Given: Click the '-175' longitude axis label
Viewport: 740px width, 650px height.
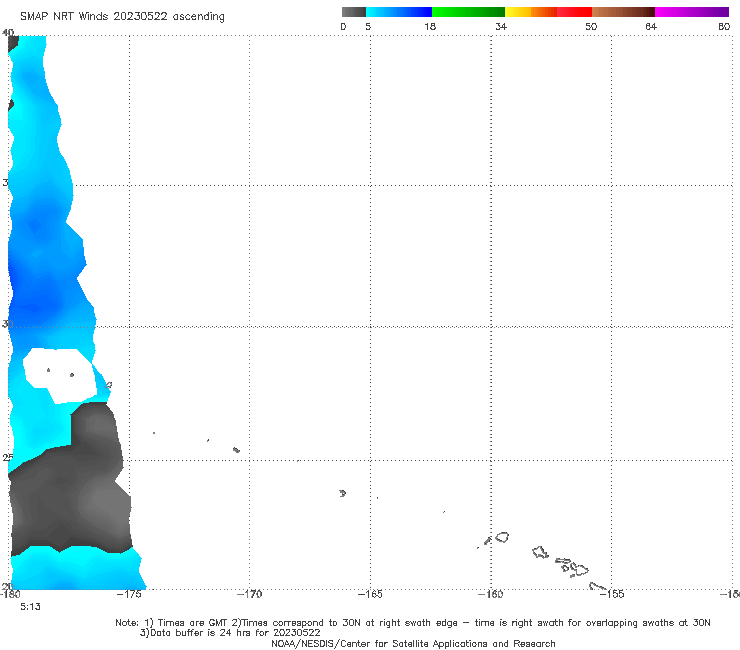Looking at the screenshot, I should (x=129, y=594).
